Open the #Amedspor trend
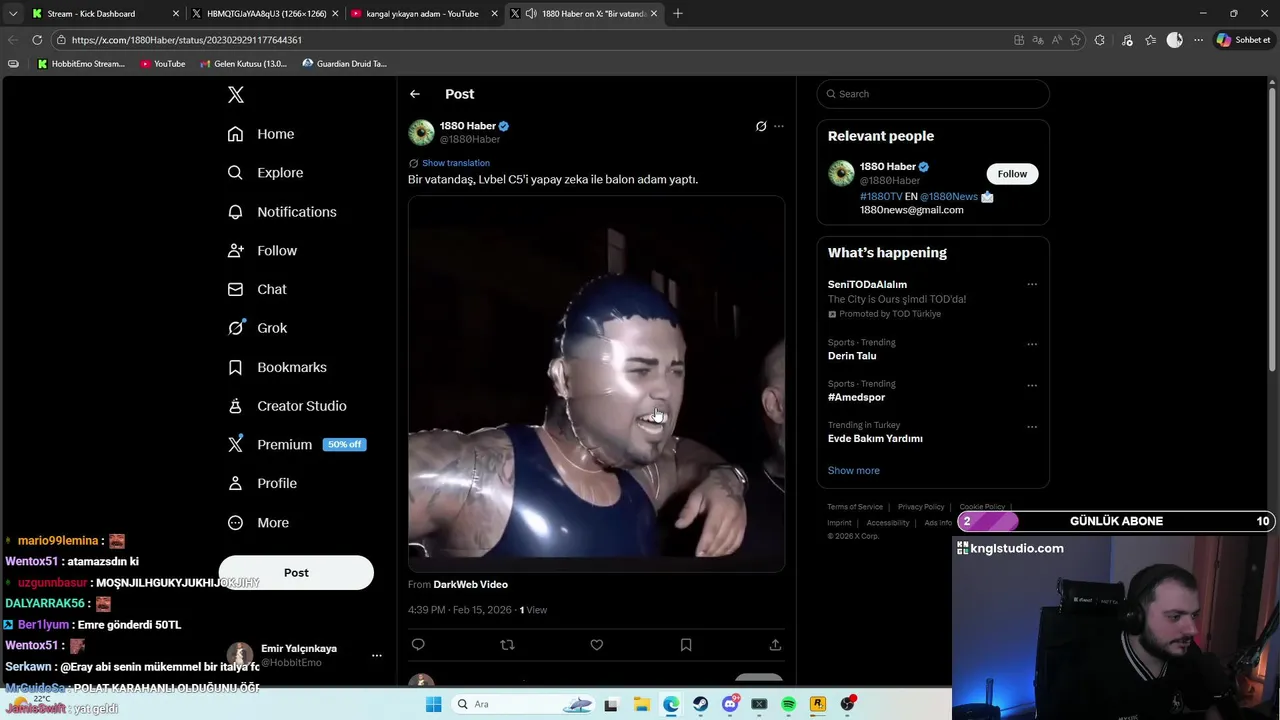The height and width of the screenshot is (720, 1280). 856,397
